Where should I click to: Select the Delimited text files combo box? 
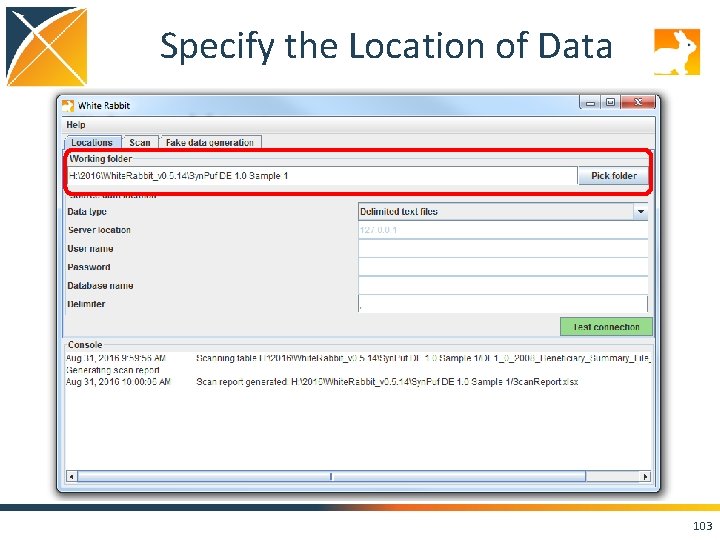503,212
